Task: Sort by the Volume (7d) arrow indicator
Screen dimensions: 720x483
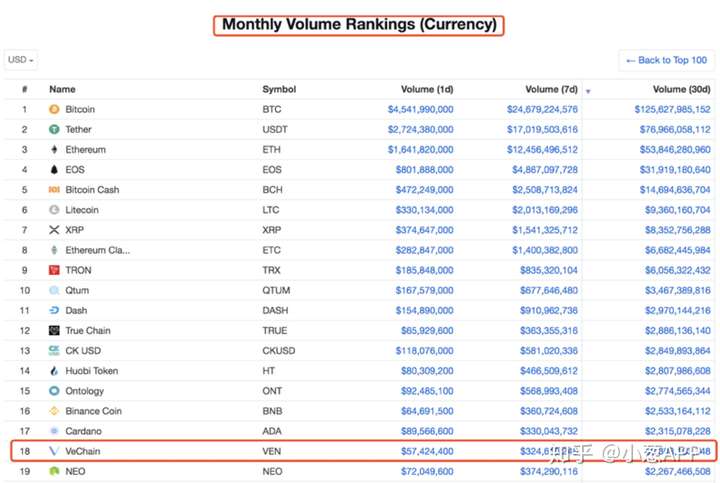Action: (588, 91)
